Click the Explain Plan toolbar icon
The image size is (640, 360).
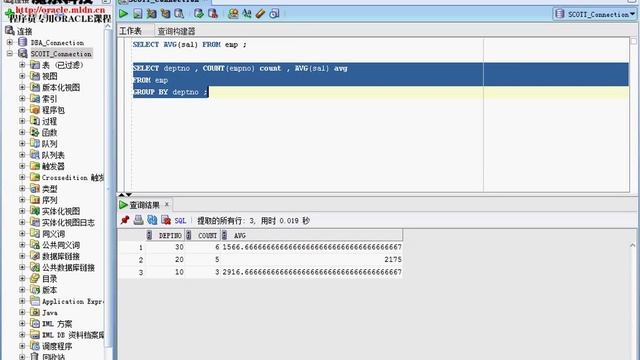coord(151,14)
